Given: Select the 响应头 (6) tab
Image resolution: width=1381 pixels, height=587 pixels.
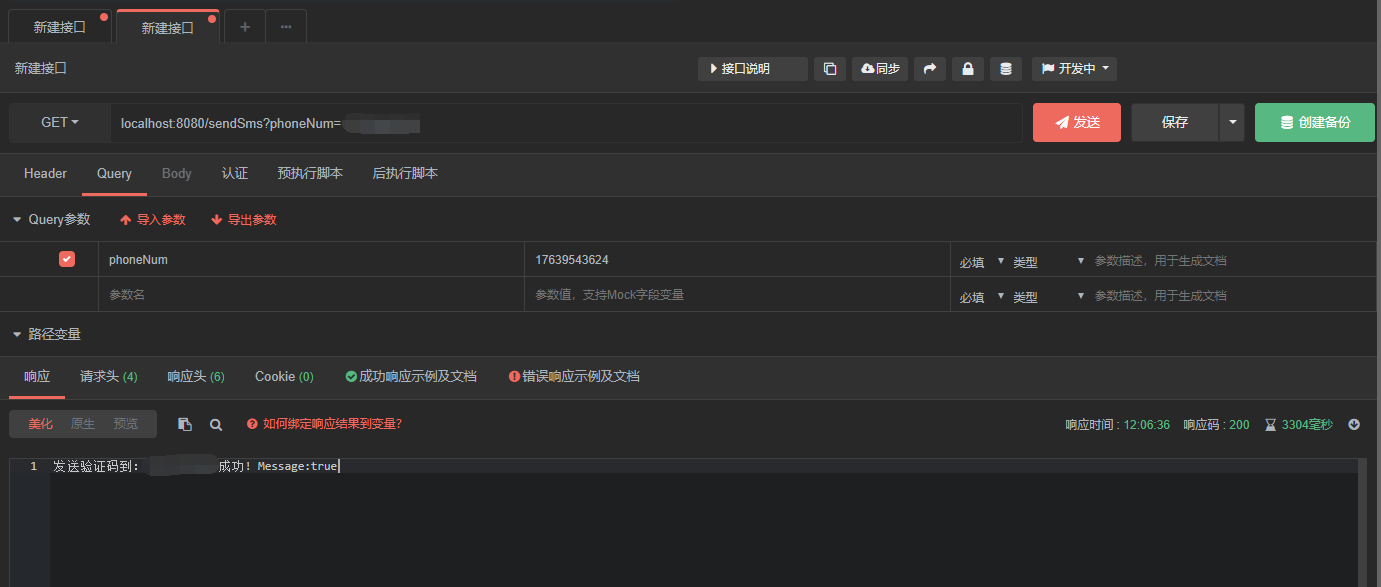Looking at the screenshot, I should coord(196,376).
